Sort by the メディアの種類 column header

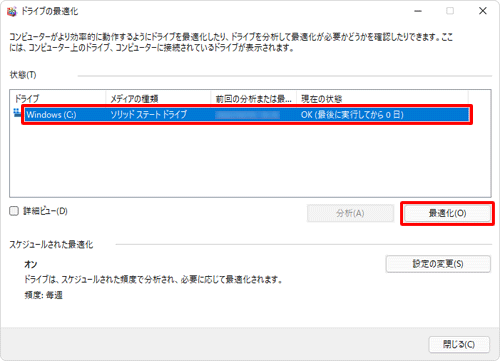(x=158, y=99)
